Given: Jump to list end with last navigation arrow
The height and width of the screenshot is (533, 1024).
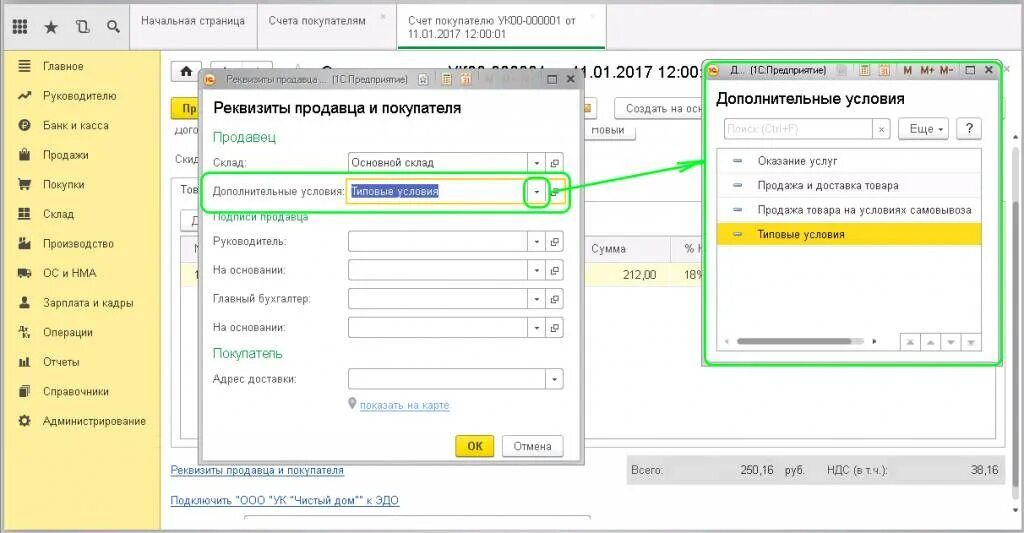Looking at the screenshot, I should 971,342.
